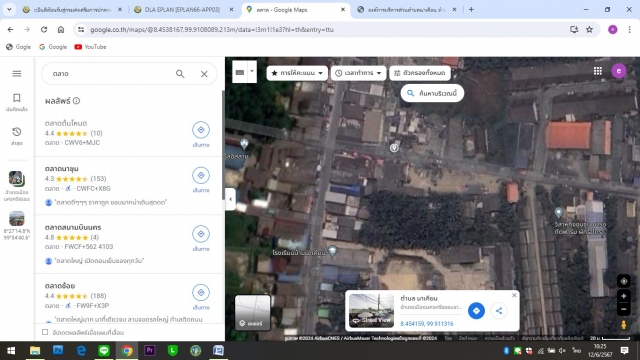This screenshot has width=640, height=360.
Task: Click the search this area button
Action: (x=432, y=93)
